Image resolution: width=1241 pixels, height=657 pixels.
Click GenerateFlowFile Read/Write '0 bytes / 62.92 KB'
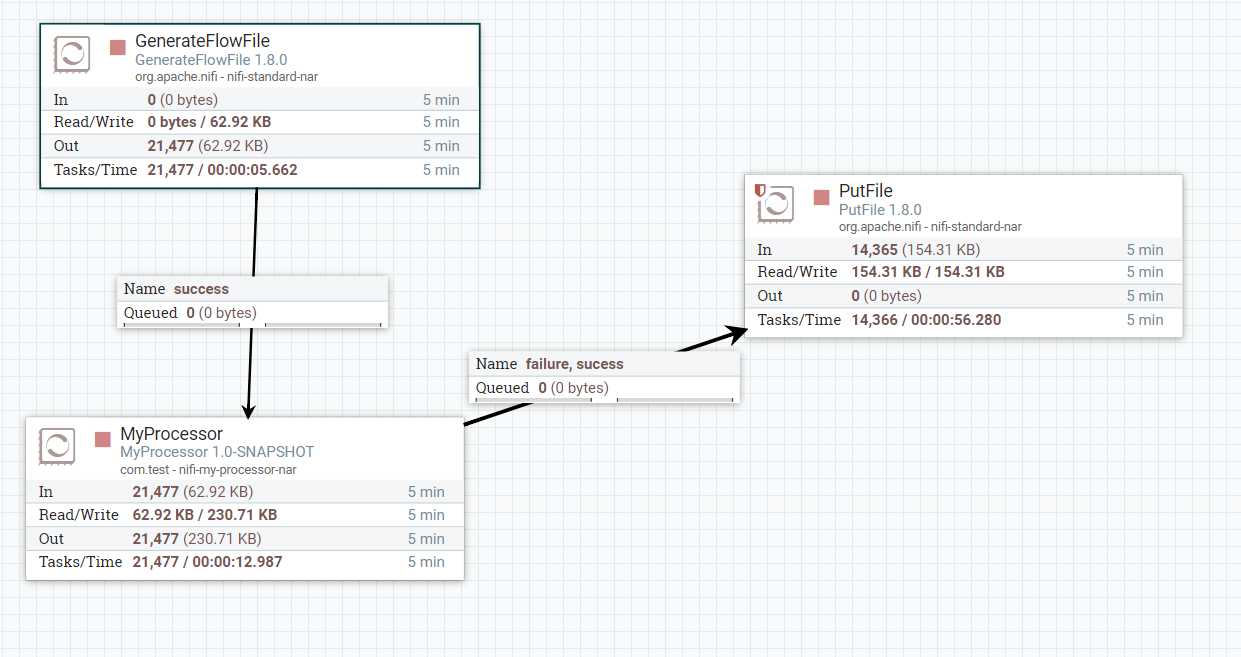click(x=209, y=122)
